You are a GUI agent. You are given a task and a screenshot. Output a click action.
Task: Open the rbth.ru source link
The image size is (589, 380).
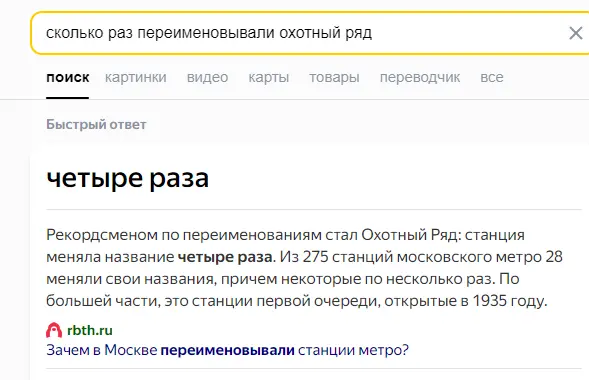point(90,330)
